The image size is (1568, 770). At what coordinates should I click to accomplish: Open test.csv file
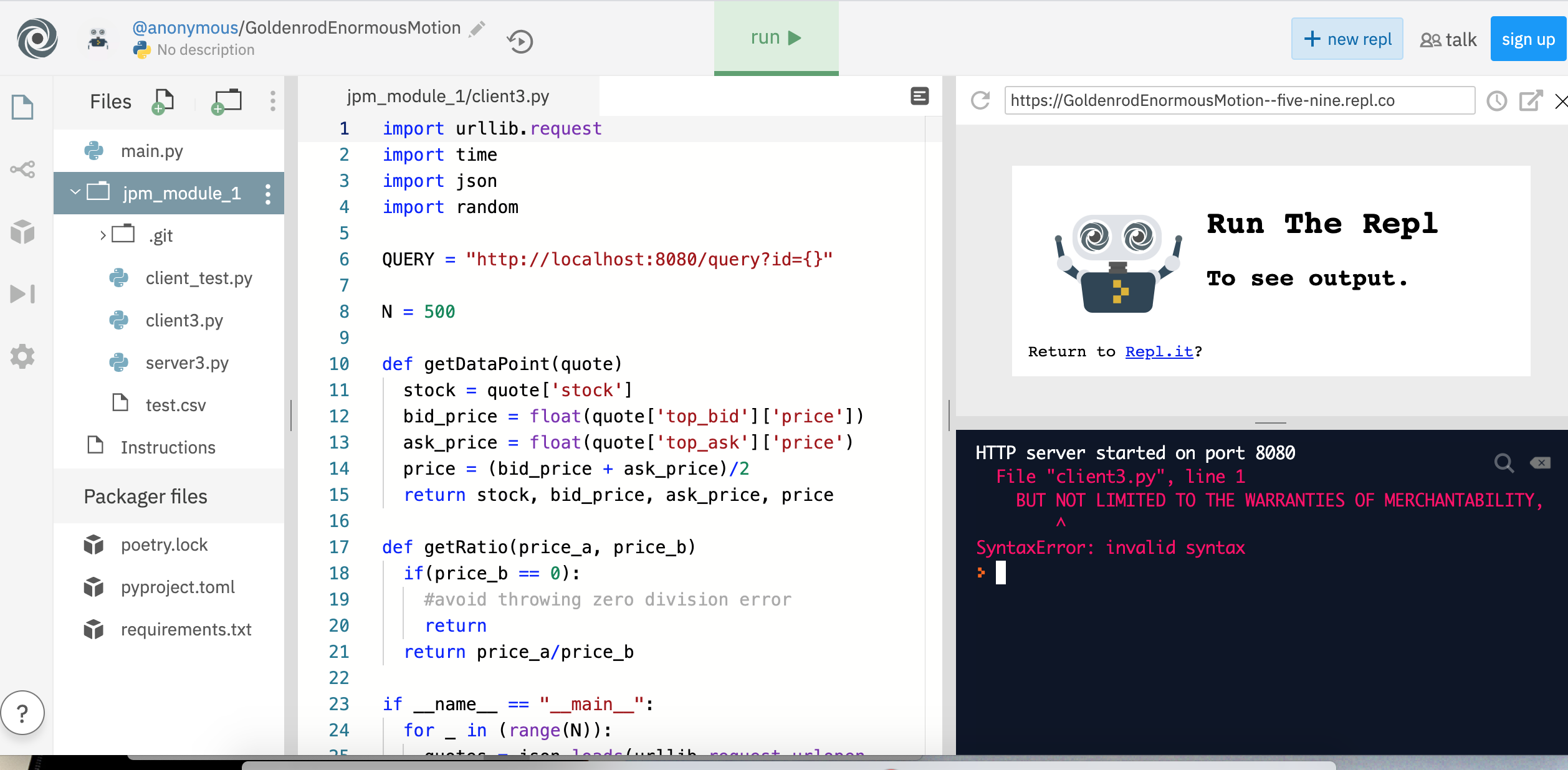pos(169,405)
